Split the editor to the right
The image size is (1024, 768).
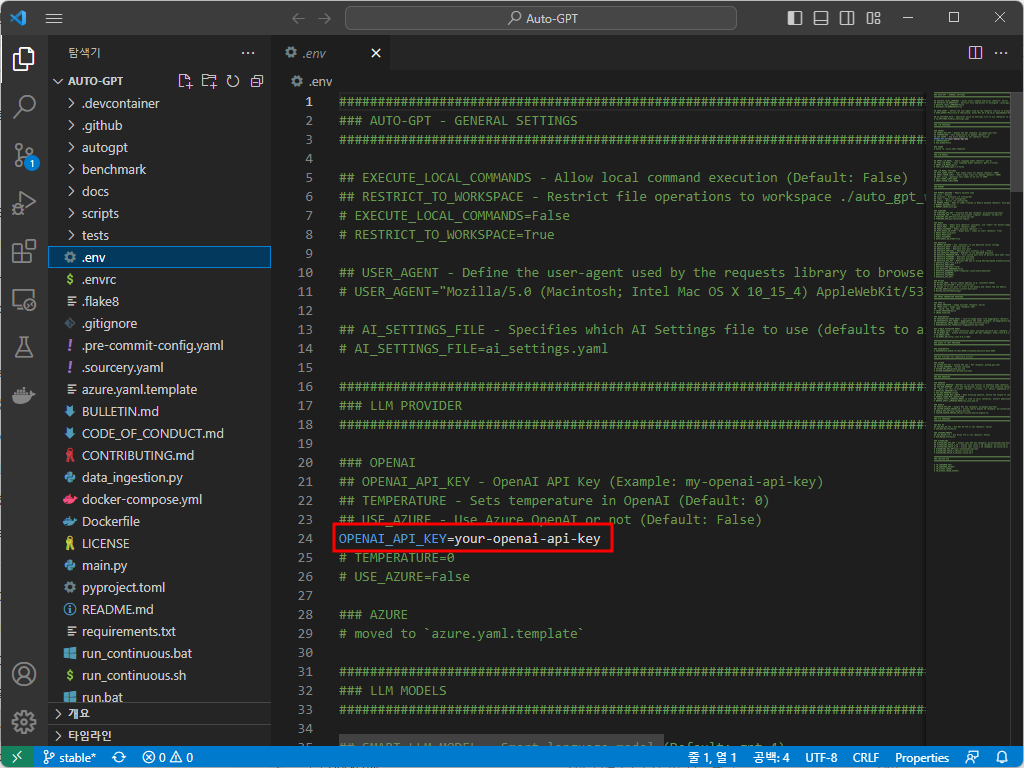[976, 53]
